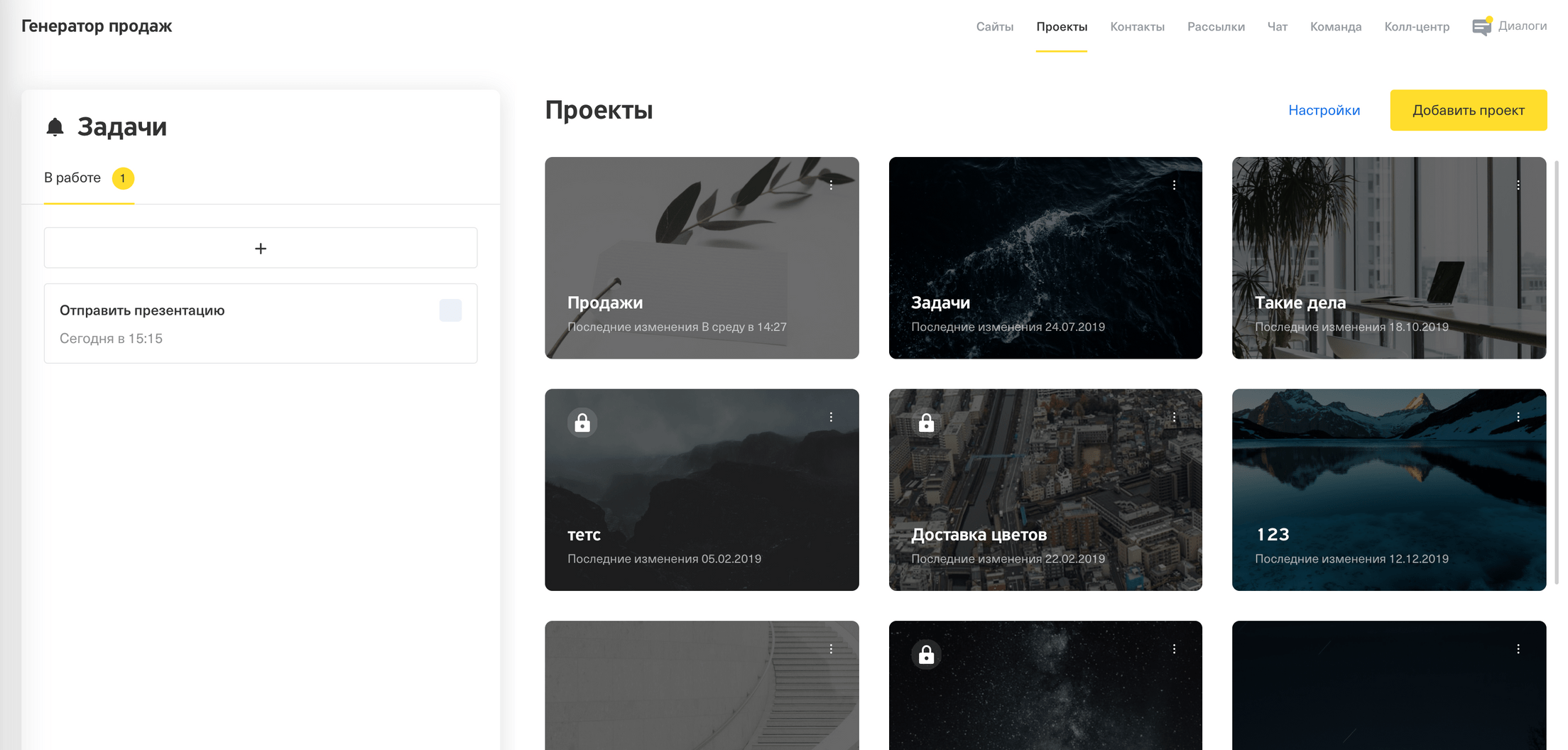
Task: Click the plus icon to add a task
Action: (x=261, y=248)
